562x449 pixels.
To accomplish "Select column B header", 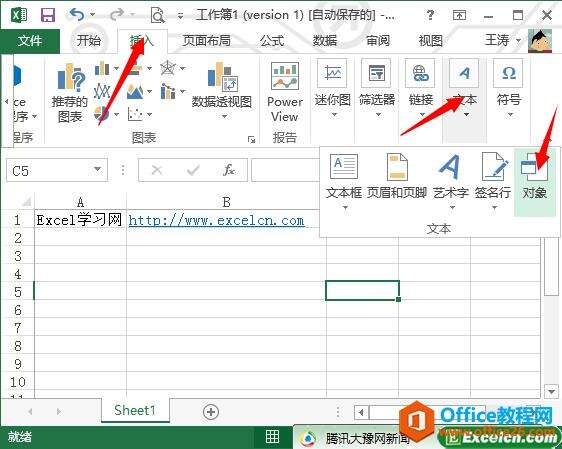I will [x=226, y=202].
